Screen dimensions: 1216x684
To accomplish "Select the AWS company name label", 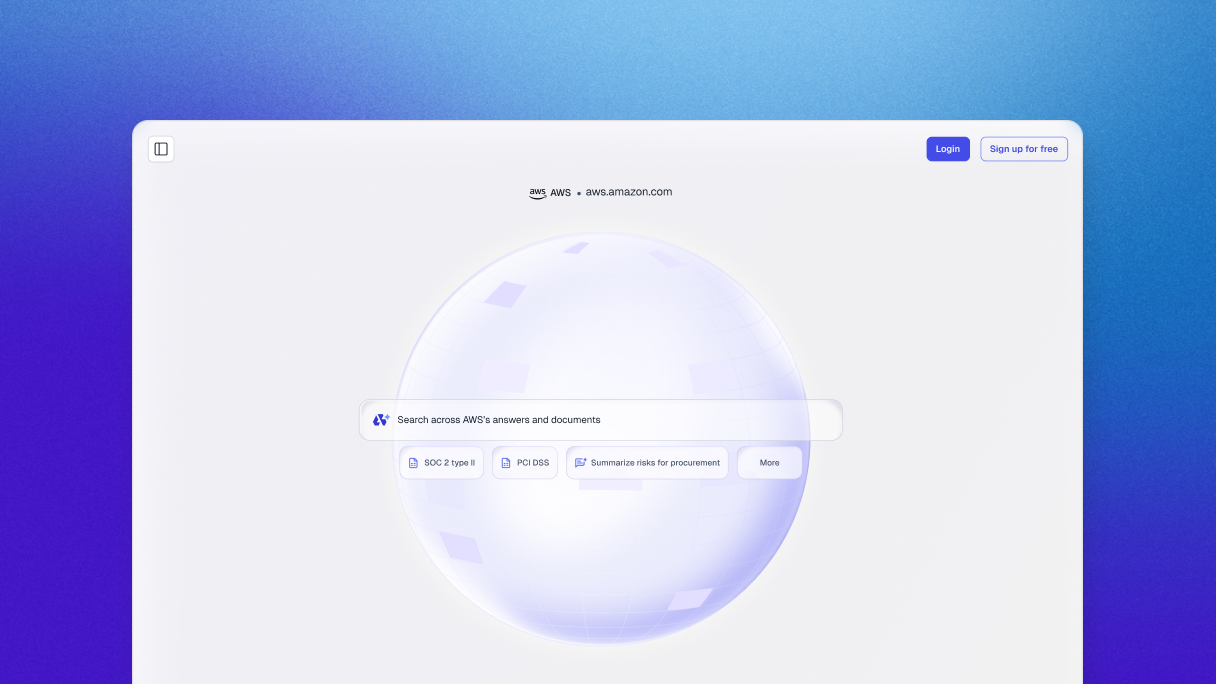I will 560,193.
